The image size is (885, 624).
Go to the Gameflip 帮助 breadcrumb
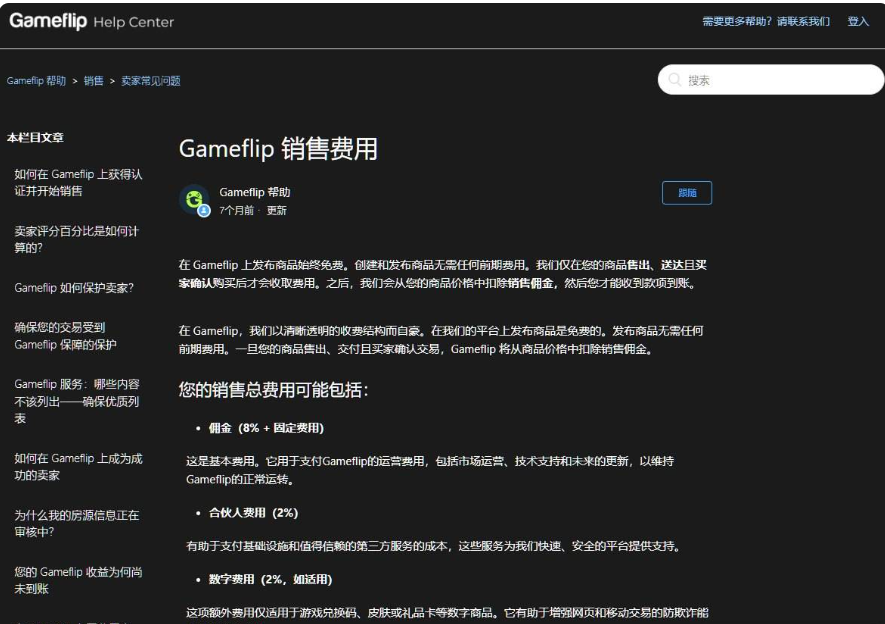tap(36, 81)
